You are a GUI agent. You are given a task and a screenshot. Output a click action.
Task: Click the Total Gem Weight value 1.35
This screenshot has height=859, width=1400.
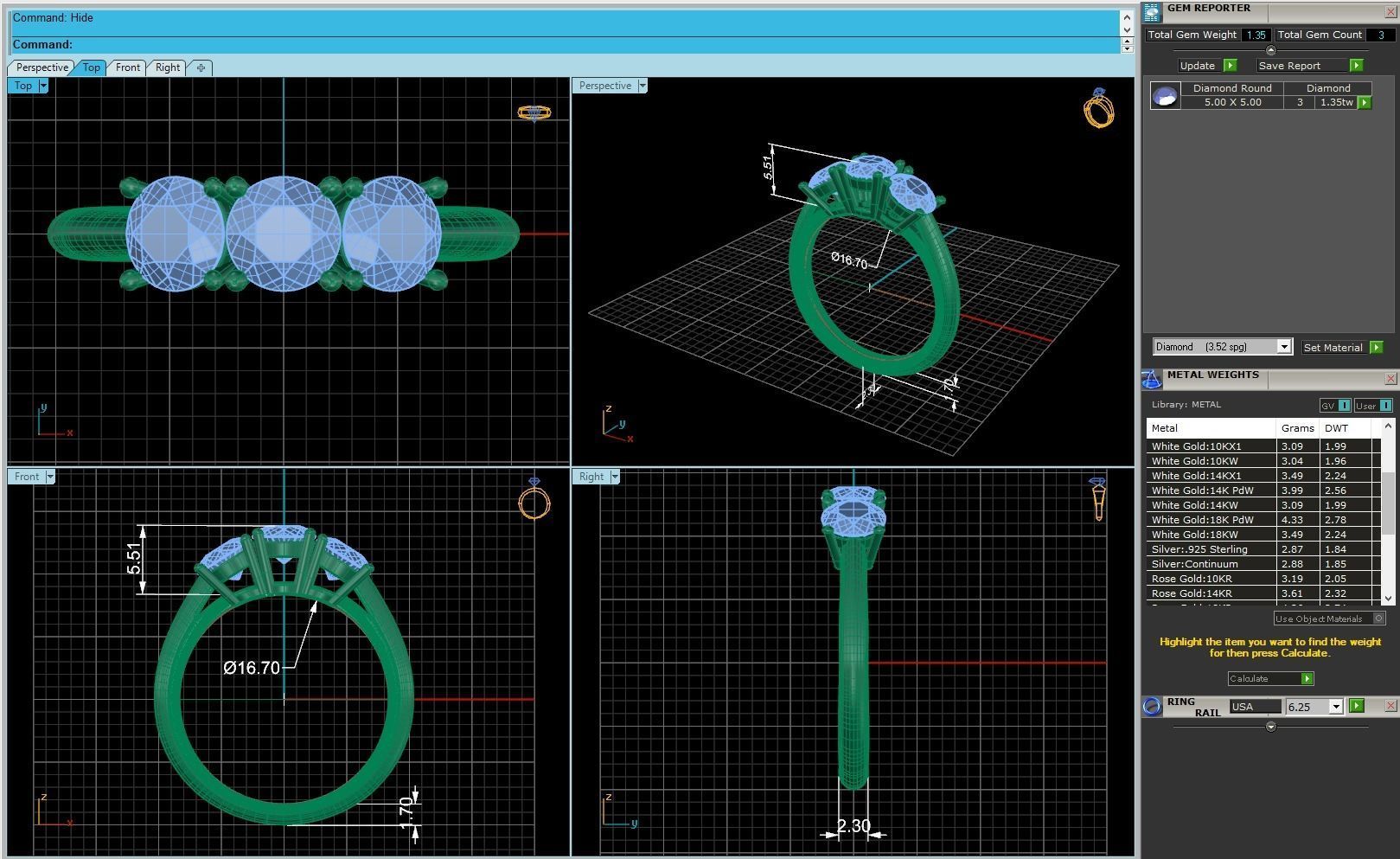click(x=1256, y=35)
